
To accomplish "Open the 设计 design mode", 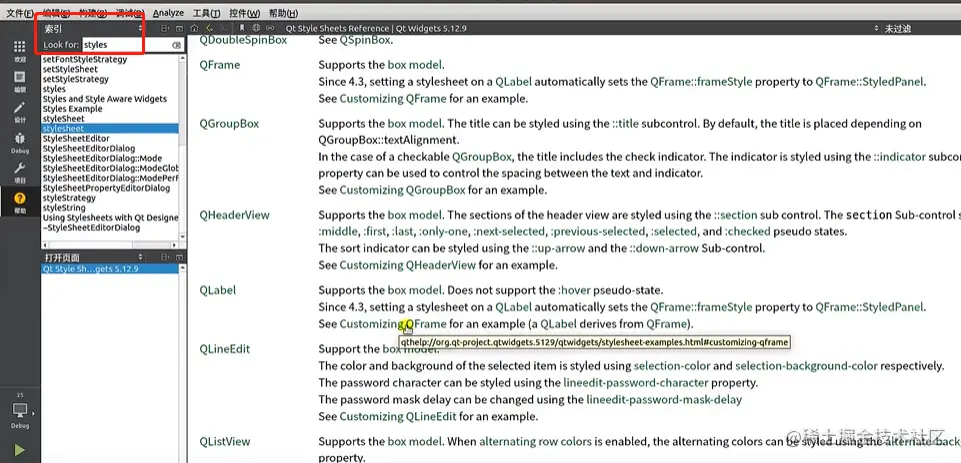I will pyautogui.click(x=20, y=112).
